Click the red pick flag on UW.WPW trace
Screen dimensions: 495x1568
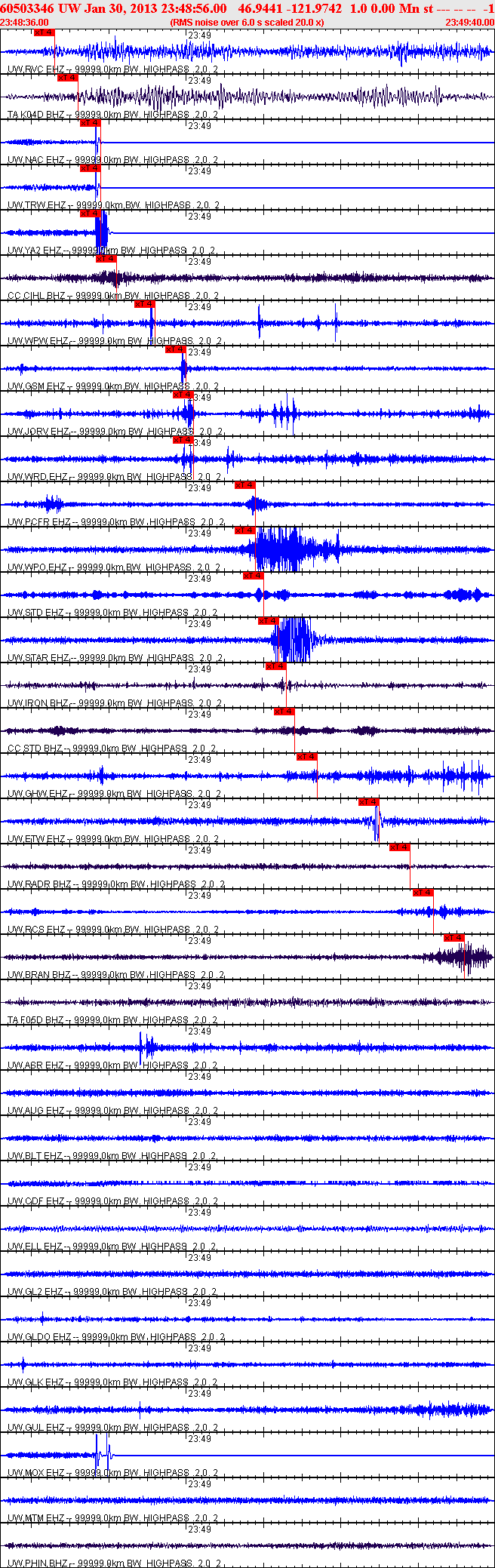click(144, 304)
